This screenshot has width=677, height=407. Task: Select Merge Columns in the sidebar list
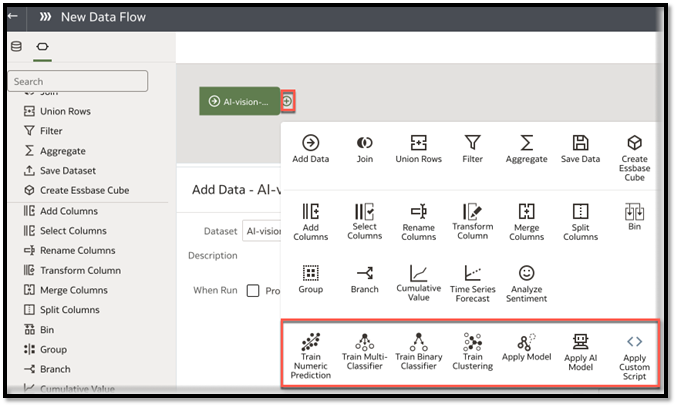66,290
